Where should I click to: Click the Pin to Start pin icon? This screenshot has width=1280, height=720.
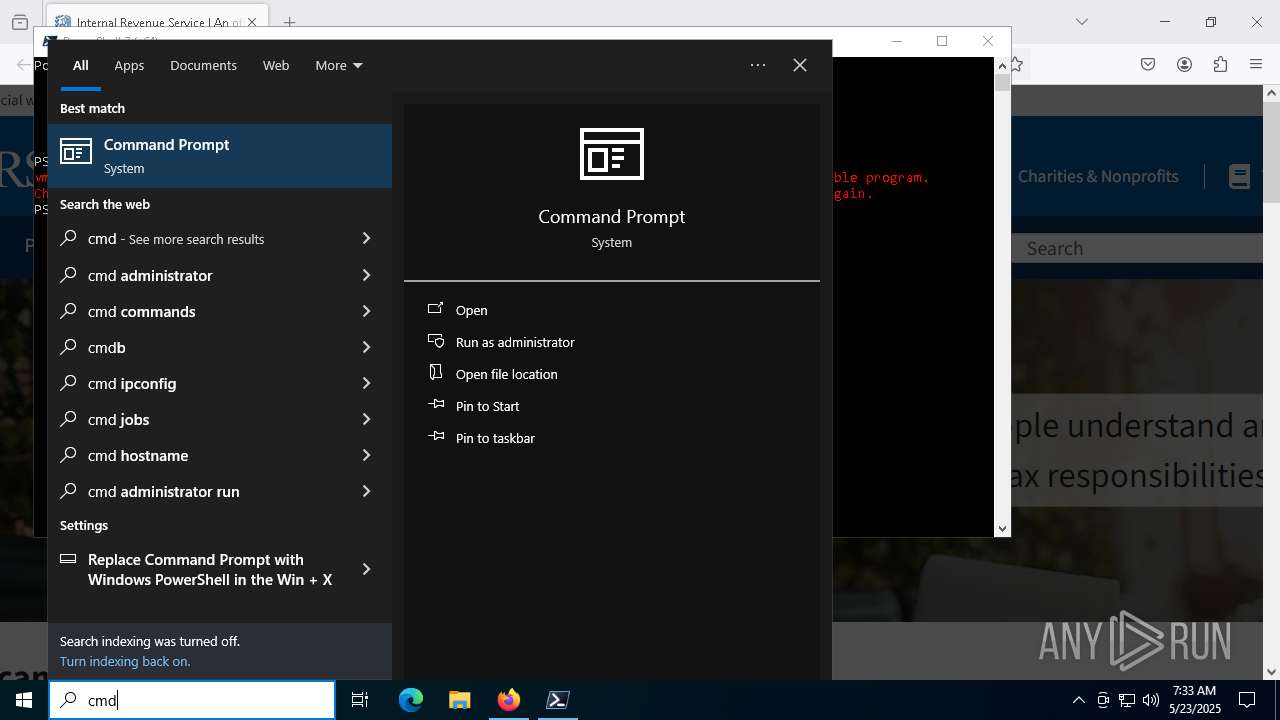pos(436,405)
